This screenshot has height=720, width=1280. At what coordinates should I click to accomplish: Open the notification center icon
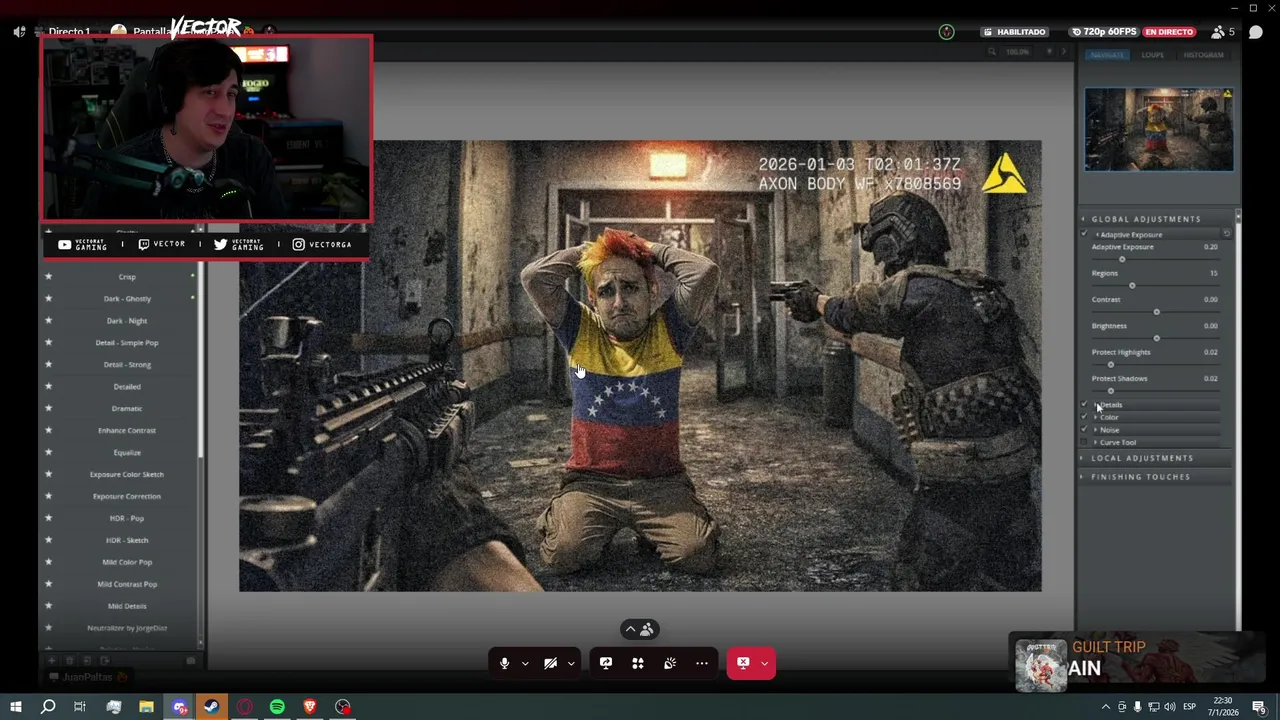click(1260, 707)
